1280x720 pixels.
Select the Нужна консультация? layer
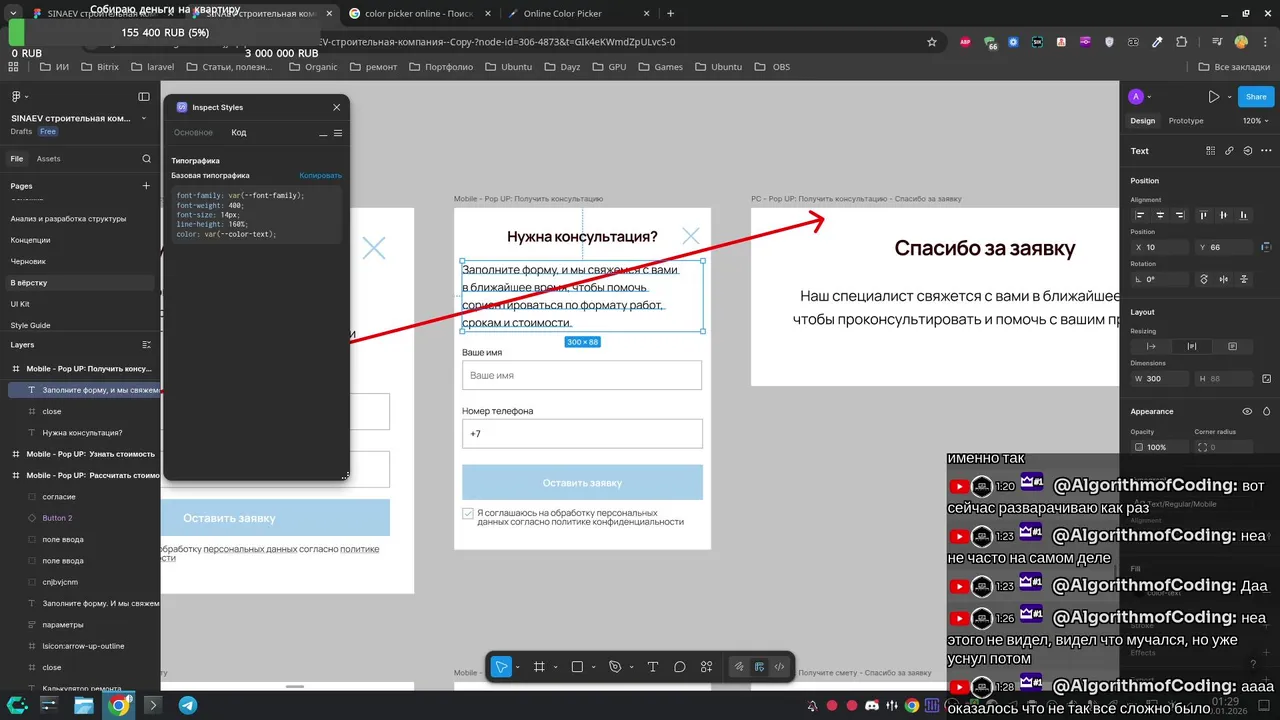coord(80,433)
